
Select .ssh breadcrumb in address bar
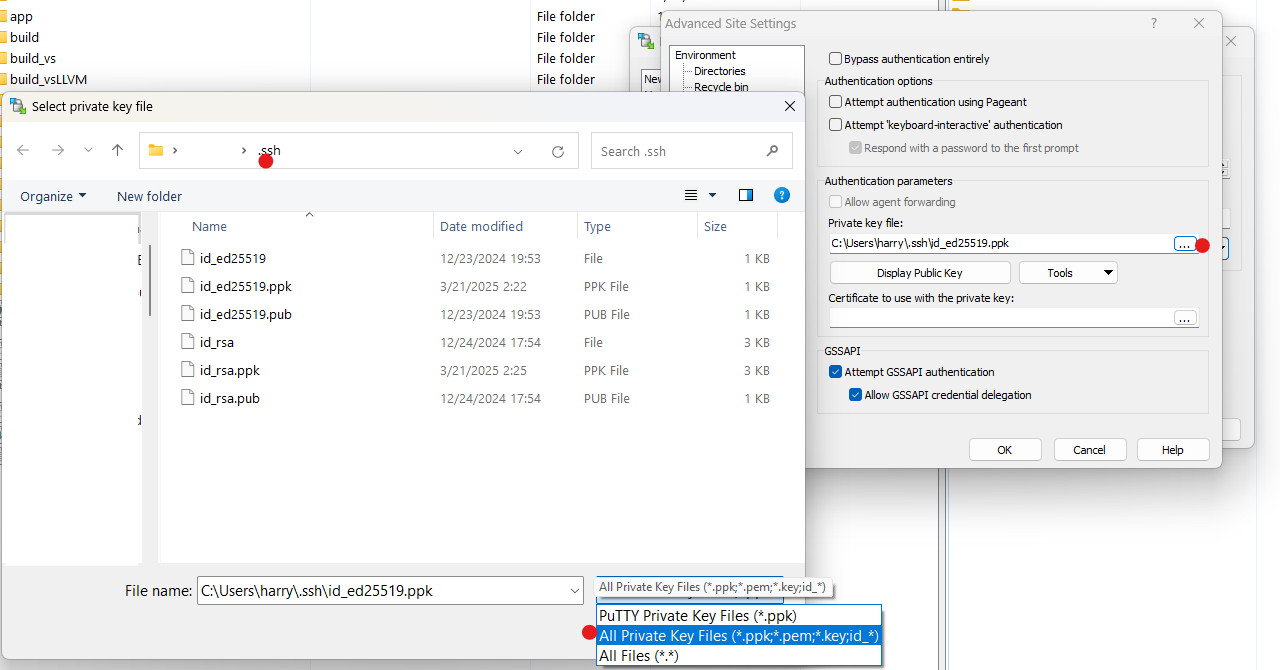tap(269, 151)
